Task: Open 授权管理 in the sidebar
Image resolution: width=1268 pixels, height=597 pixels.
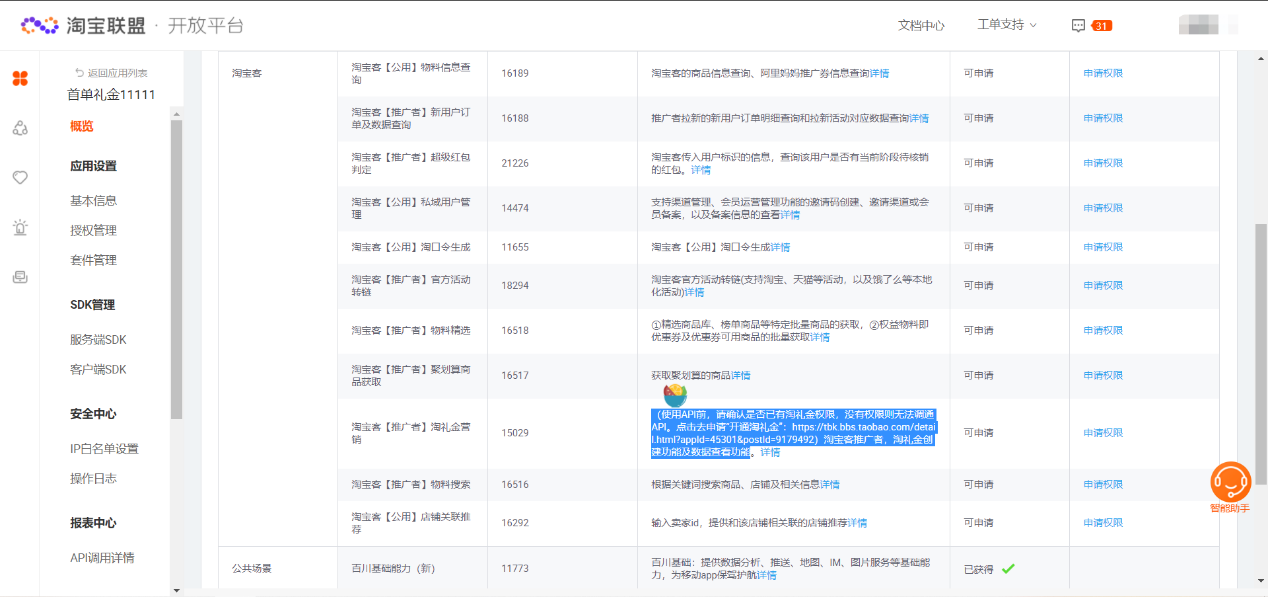Action: (93, 230)
